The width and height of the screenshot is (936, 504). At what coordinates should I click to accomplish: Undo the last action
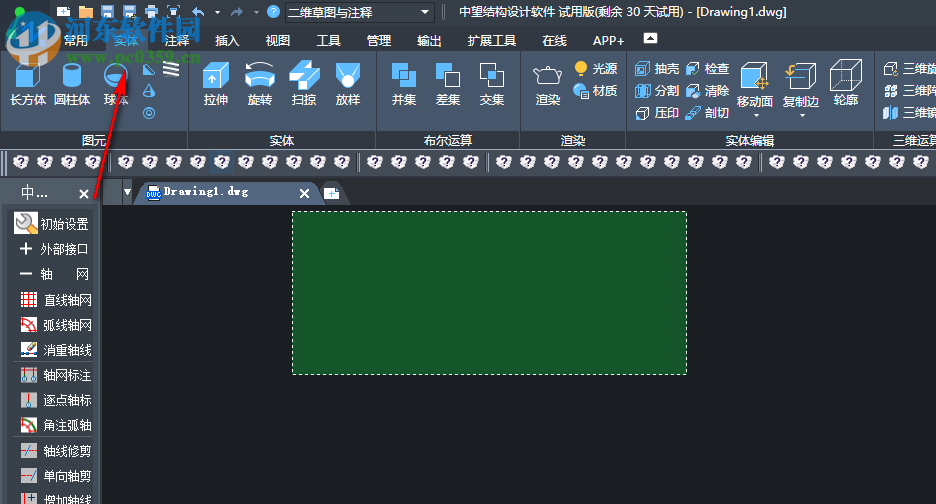coord(199,11)
